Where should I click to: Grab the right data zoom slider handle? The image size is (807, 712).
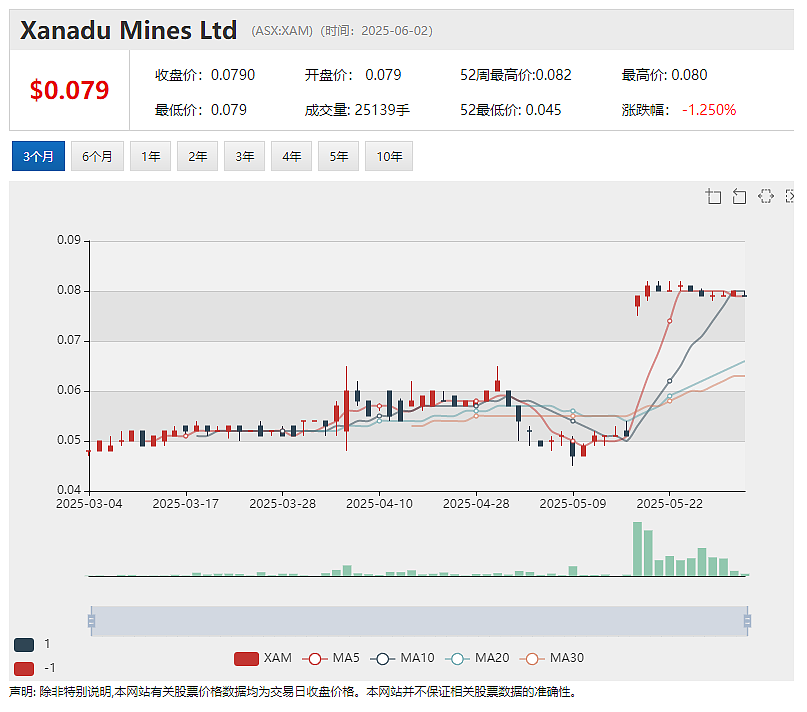point(747,621)
